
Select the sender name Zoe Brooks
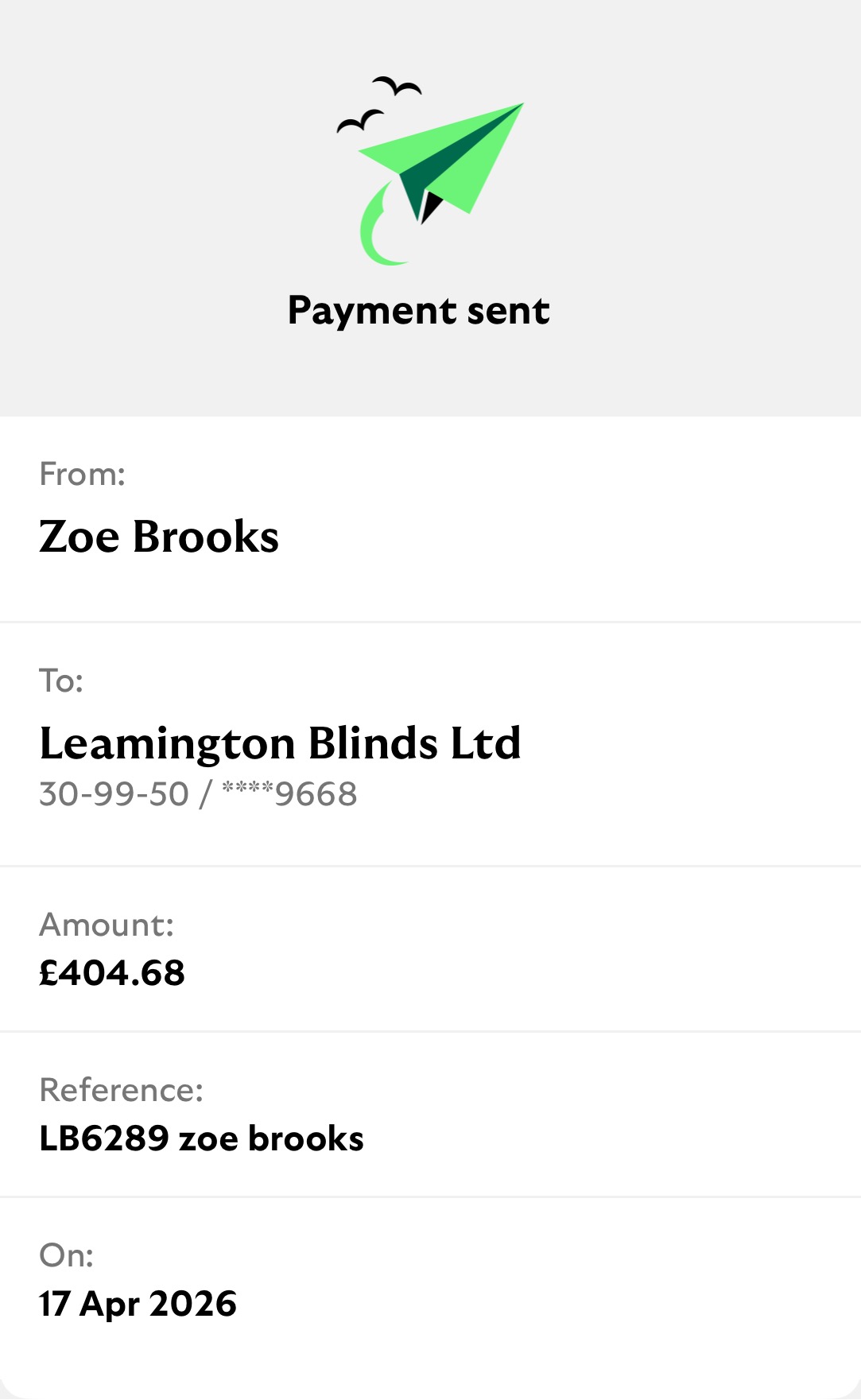pos(159,537)
